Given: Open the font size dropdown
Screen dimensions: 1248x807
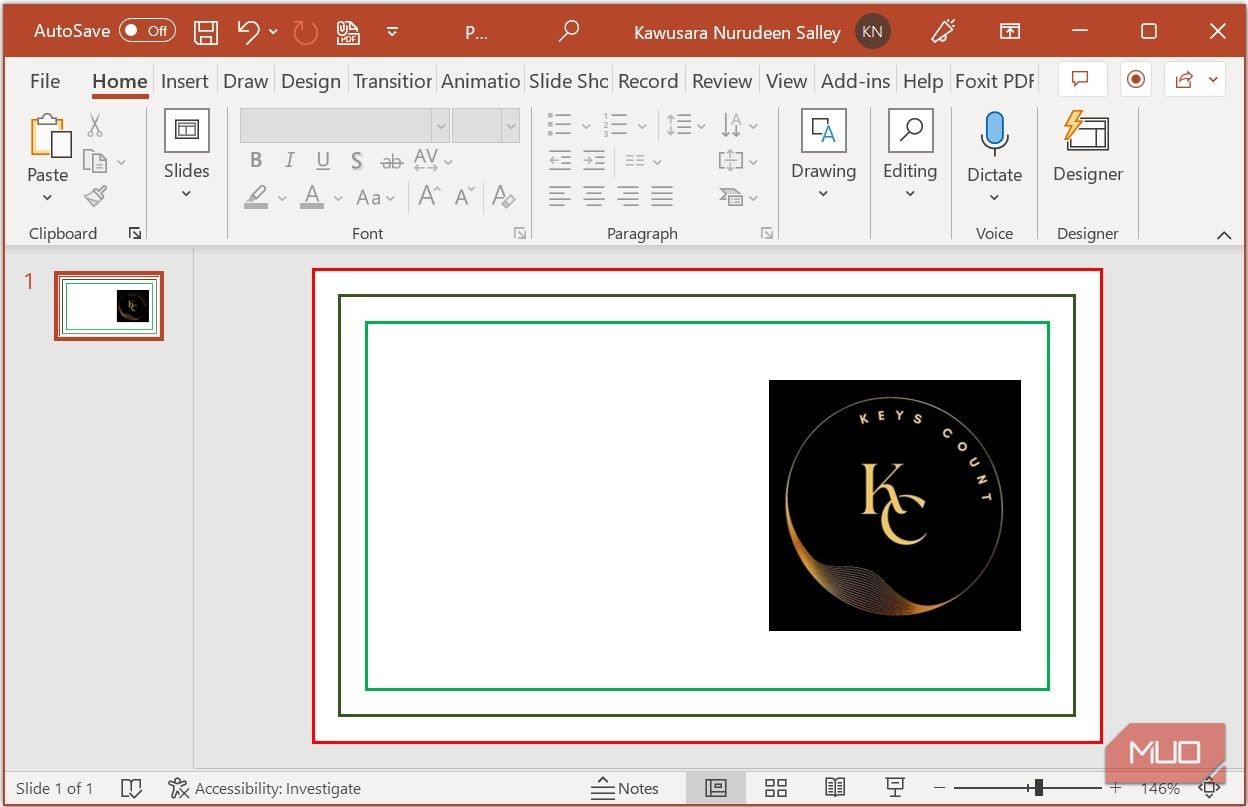Looking at the screenshot, I should coord(511,126).
